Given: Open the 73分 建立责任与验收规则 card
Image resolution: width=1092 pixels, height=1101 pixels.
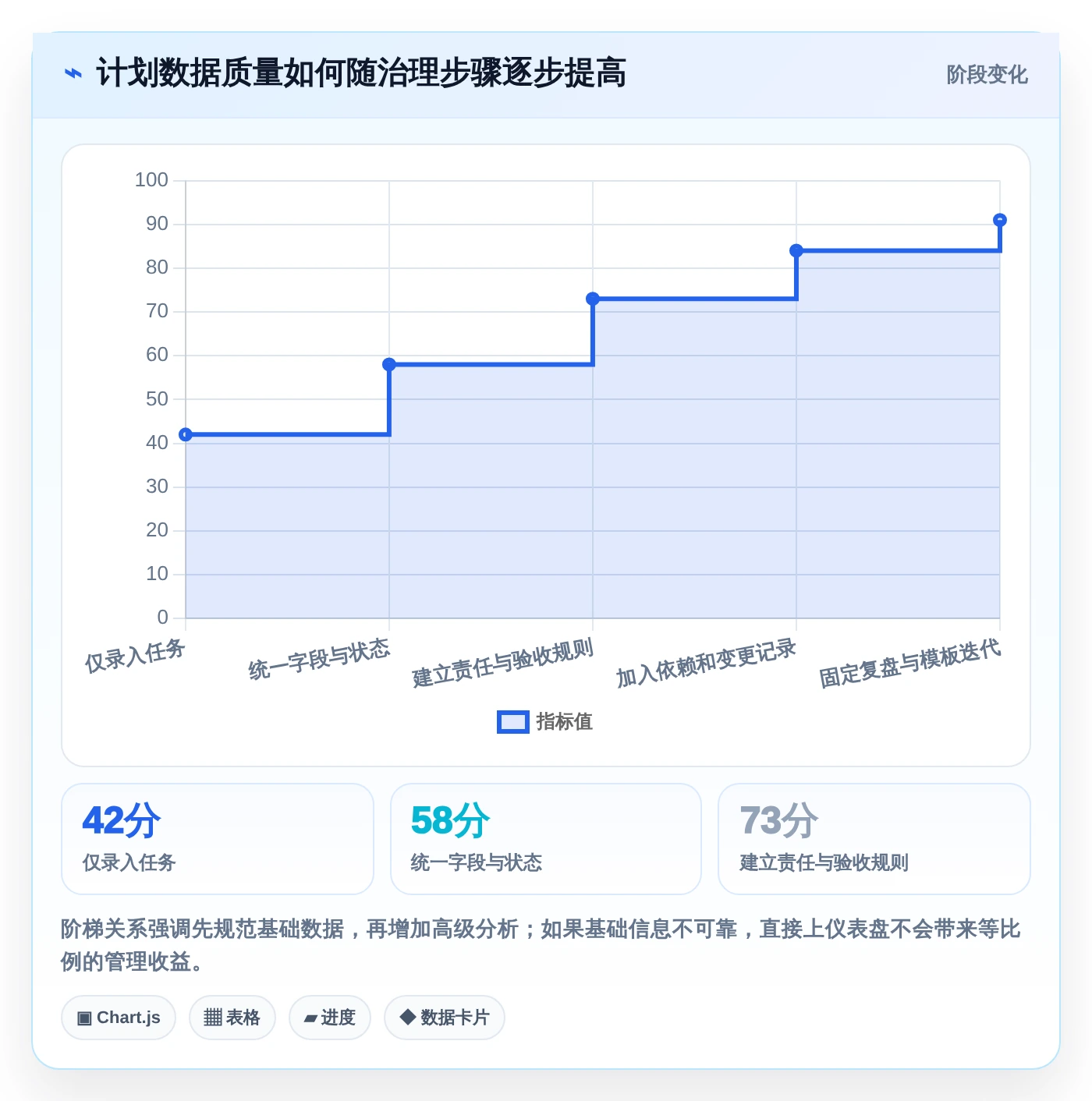Looking at the screenshot, I should click(x=874, y=839).
